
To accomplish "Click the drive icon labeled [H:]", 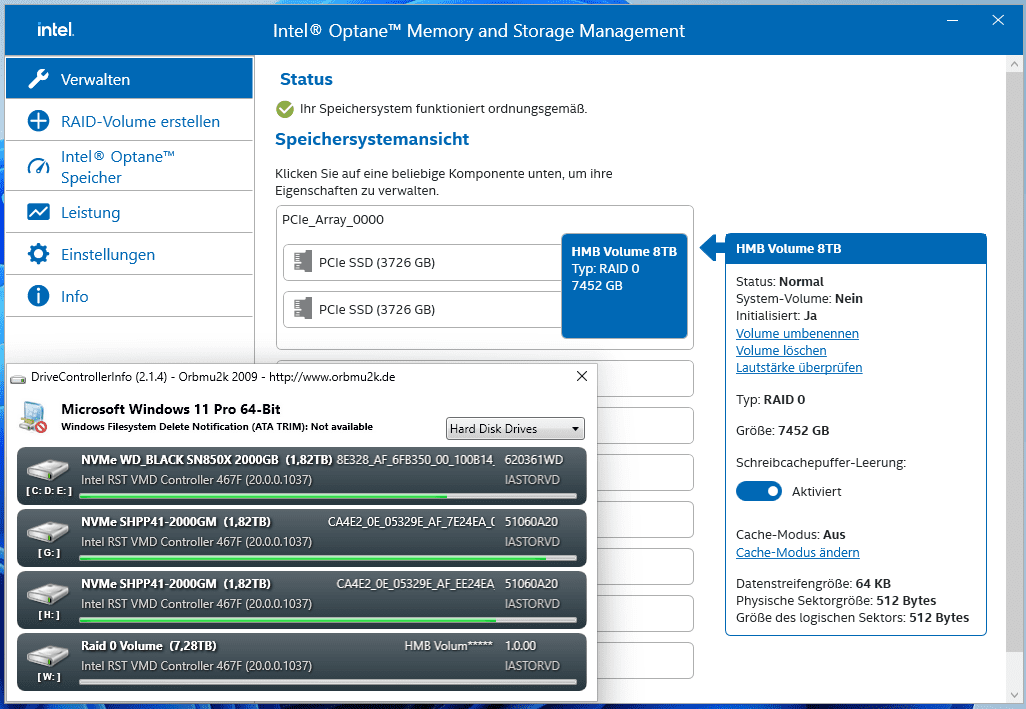I will tap(48, 593).
